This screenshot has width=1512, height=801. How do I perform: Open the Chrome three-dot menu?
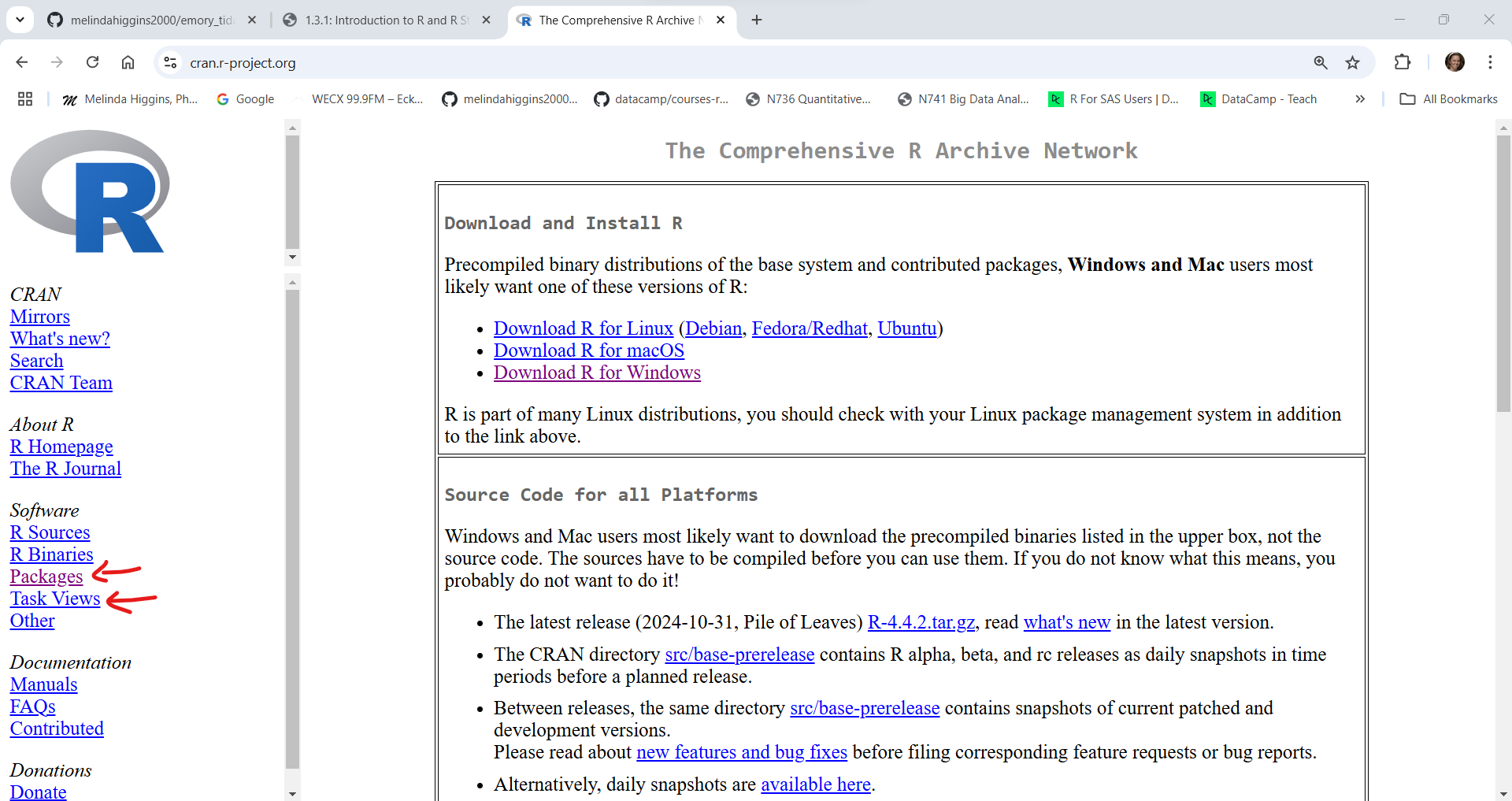click(1490, 62)
